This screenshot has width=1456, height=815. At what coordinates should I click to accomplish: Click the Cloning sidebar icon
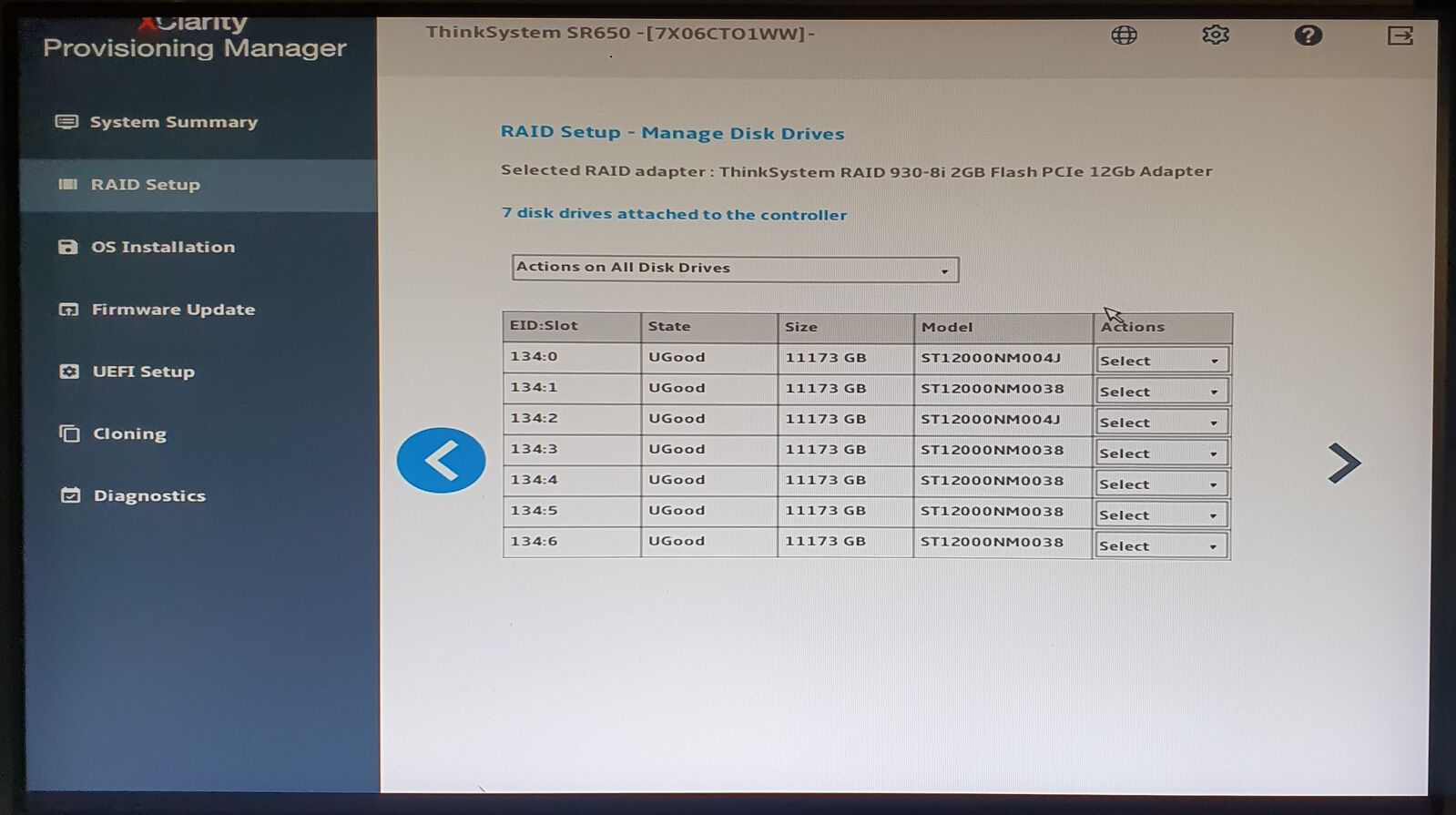pos(69,433)
